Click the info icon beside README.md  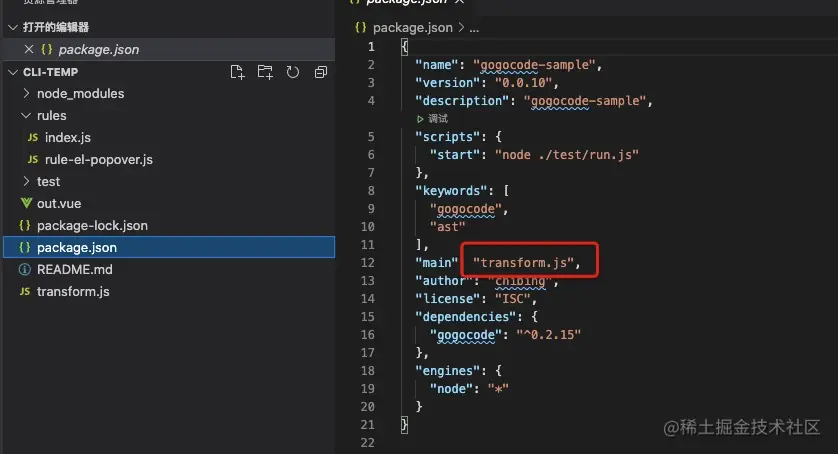(x=25, y=270)
